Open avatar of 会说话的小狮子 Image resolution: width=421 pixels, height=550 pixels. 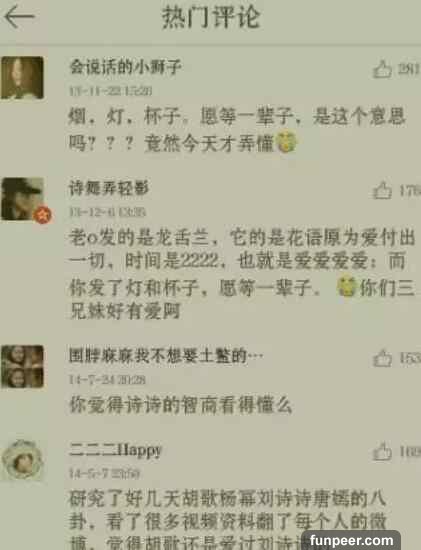coord(22,78)
